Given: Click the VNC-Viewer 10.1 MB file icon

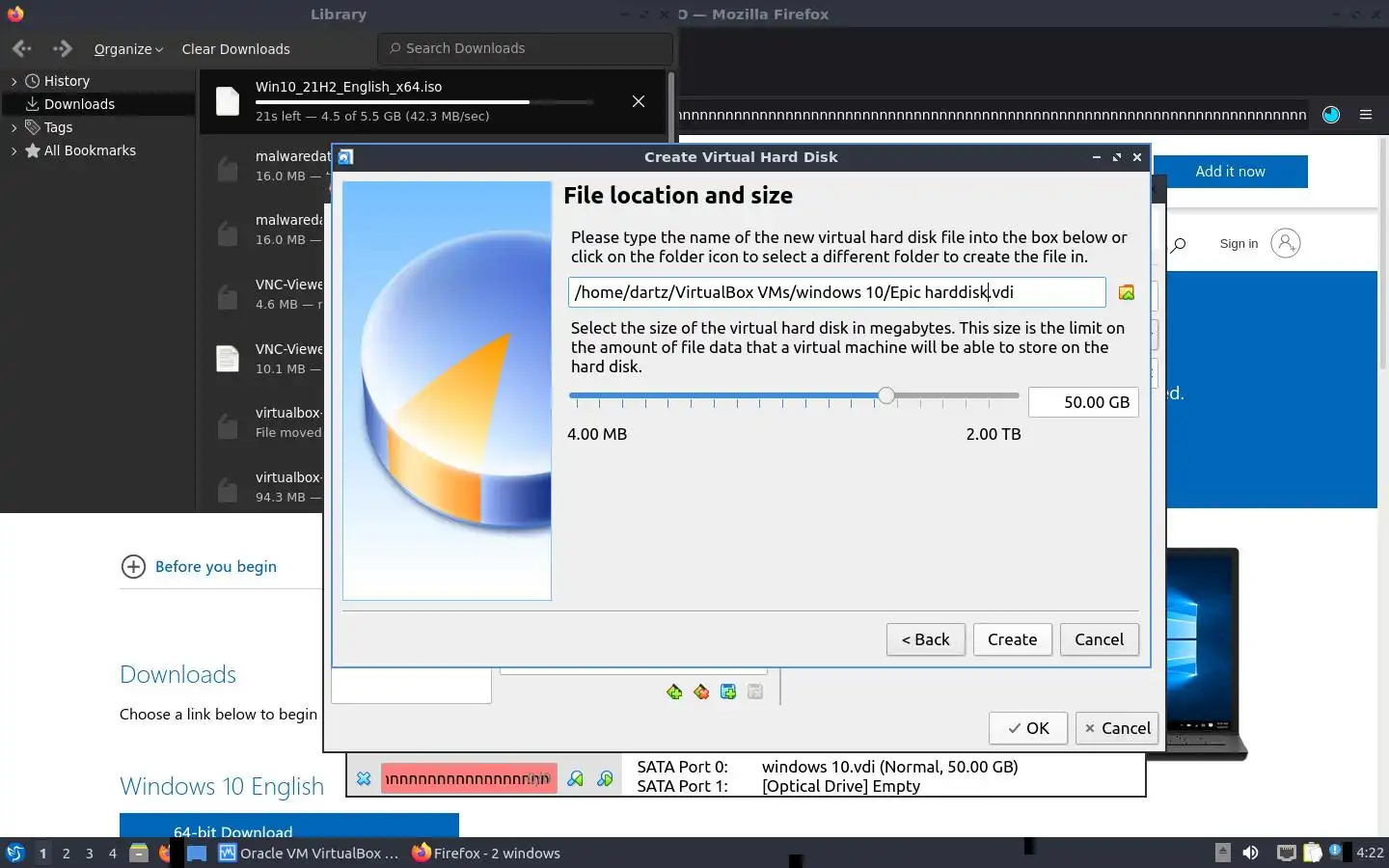Looking at the screenshot, I should click(228, 359).
